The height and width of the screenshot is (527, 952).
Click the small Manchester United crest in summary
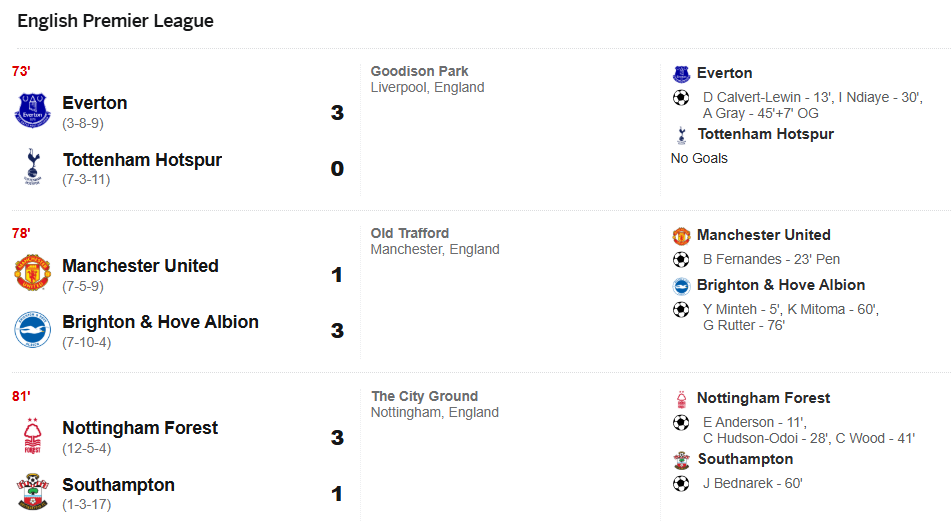pos(681,236)
